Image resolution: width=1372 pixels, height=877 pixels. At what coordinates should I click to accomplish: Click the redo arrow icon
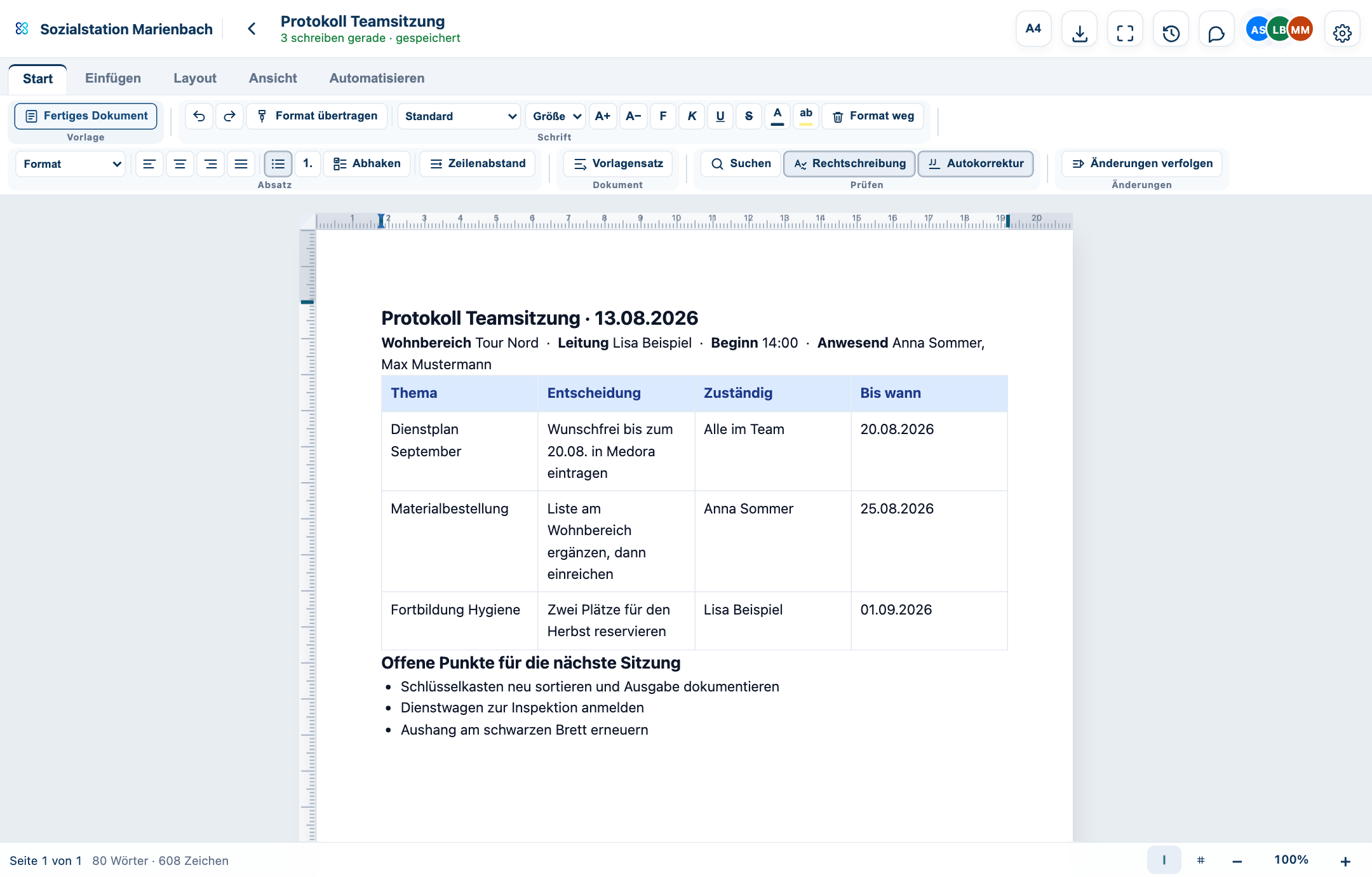(x=229, y=116)
